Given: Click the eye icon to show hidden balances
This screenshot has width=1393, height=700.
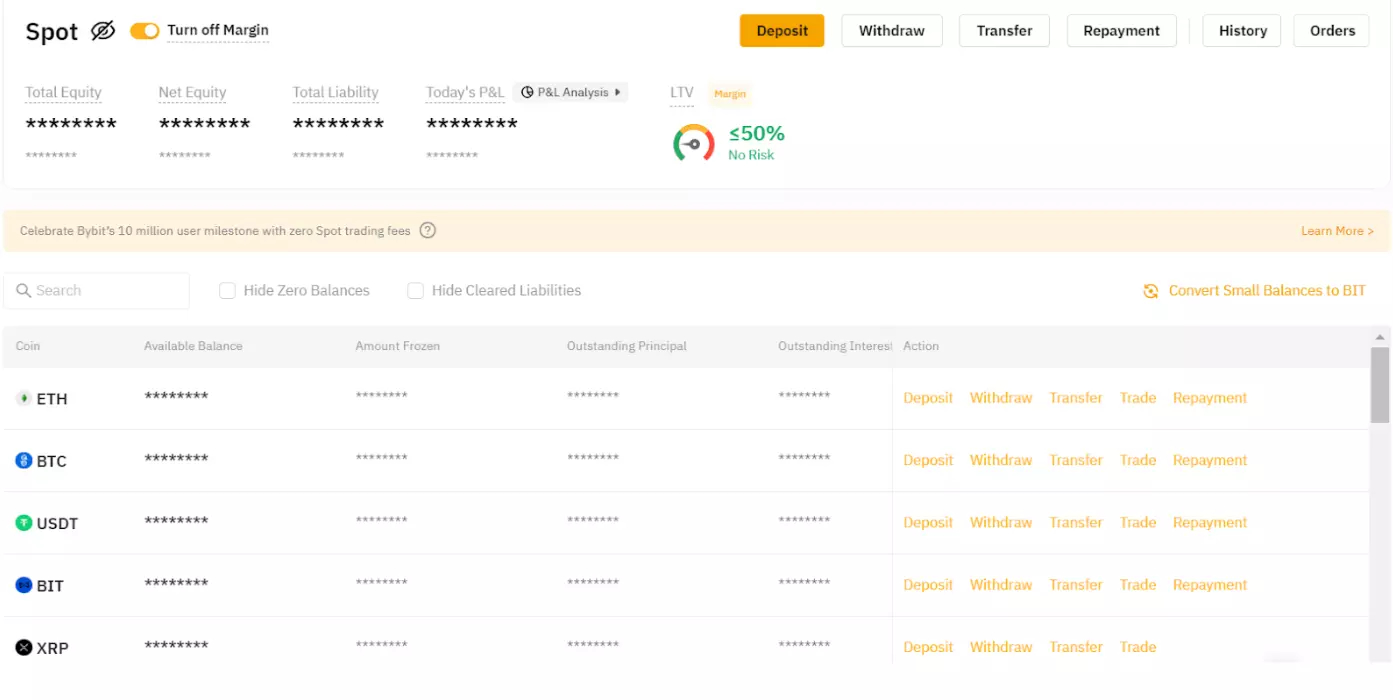Looking at the screenshot, I should [100, 31].
